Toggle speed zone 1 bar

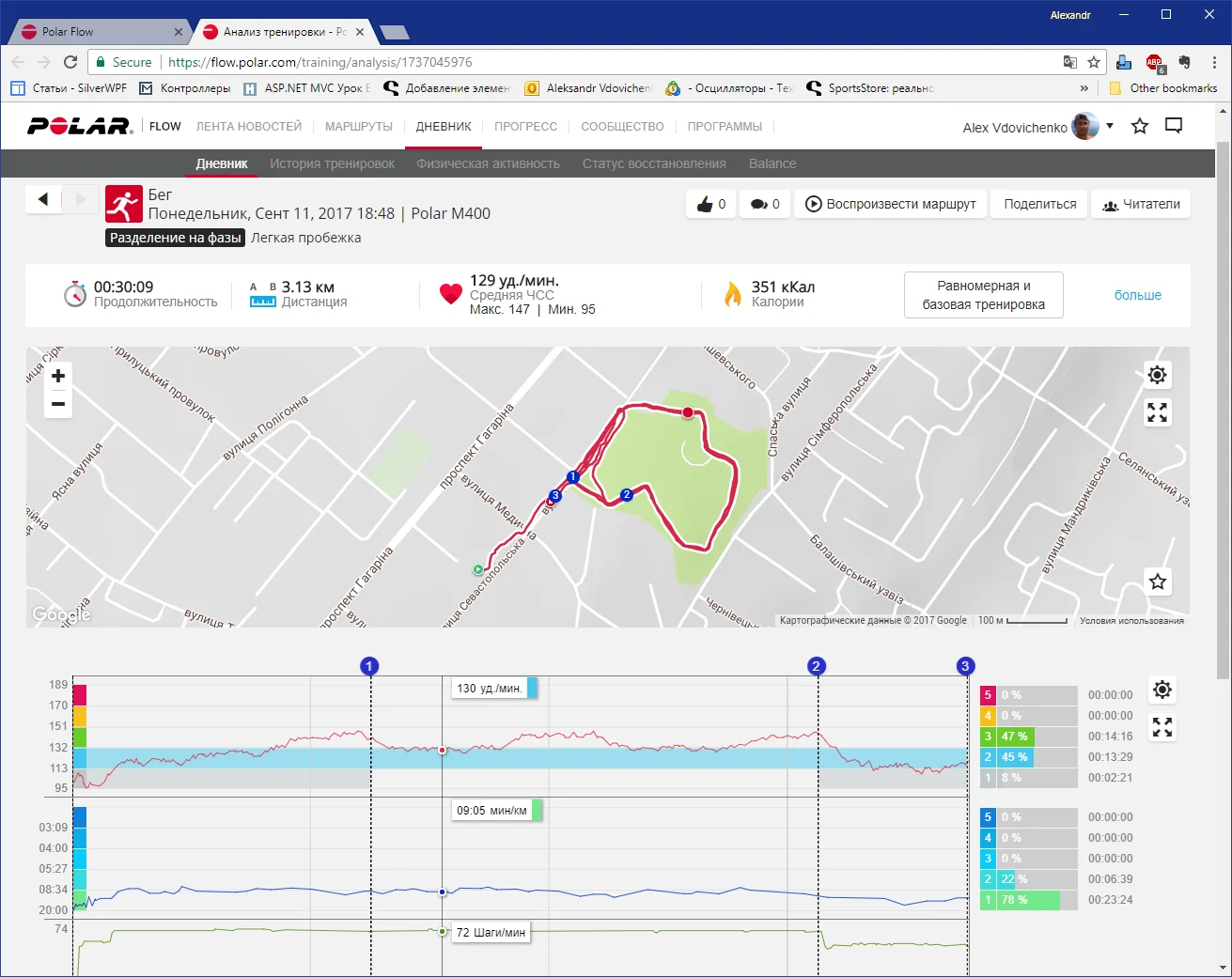(x=1028, y=900)
